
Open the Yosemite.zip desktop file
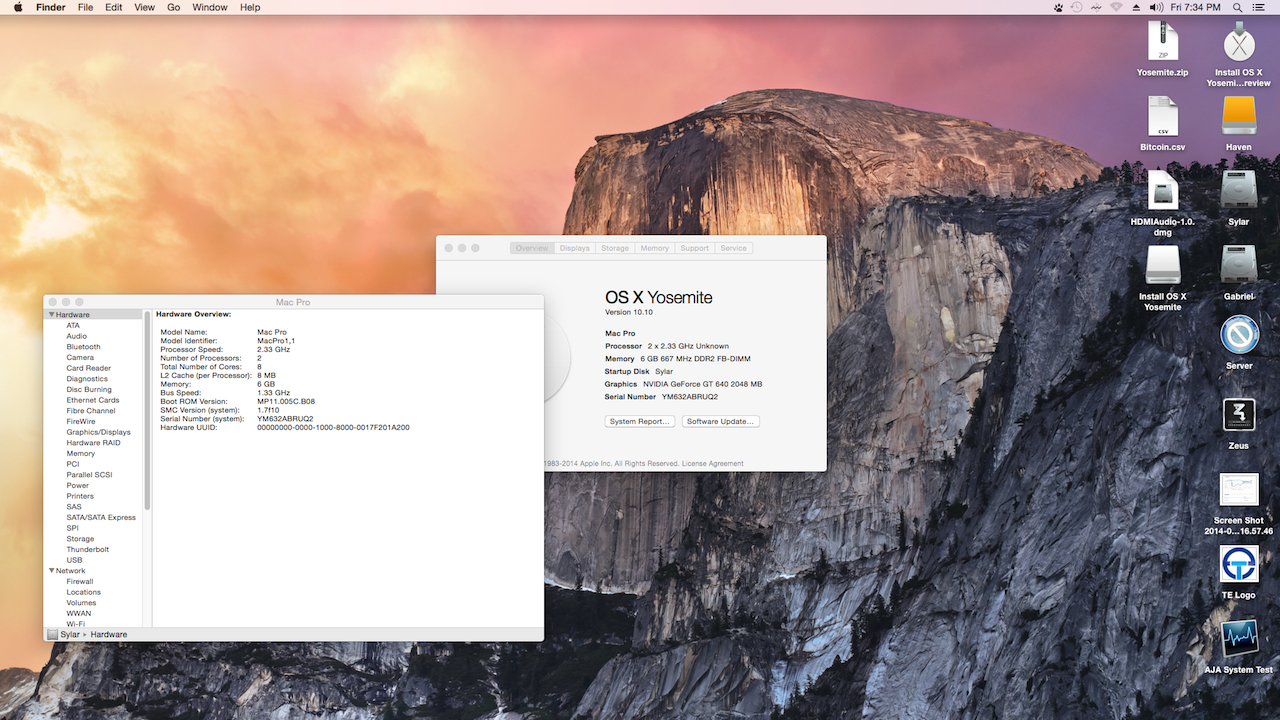pos(1162,42)
